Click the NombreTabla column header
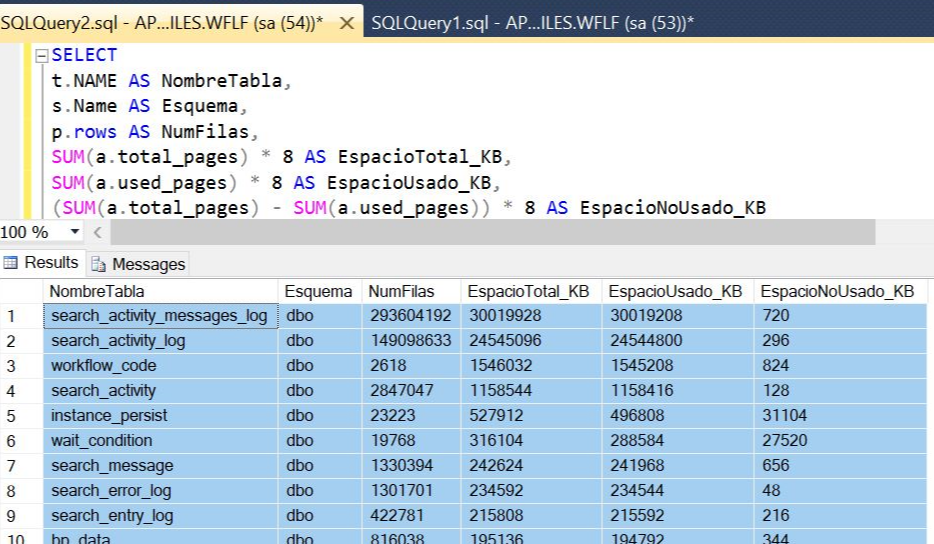Image resolution: width=934 pixels, height=544 pixels. pos(160,291)
